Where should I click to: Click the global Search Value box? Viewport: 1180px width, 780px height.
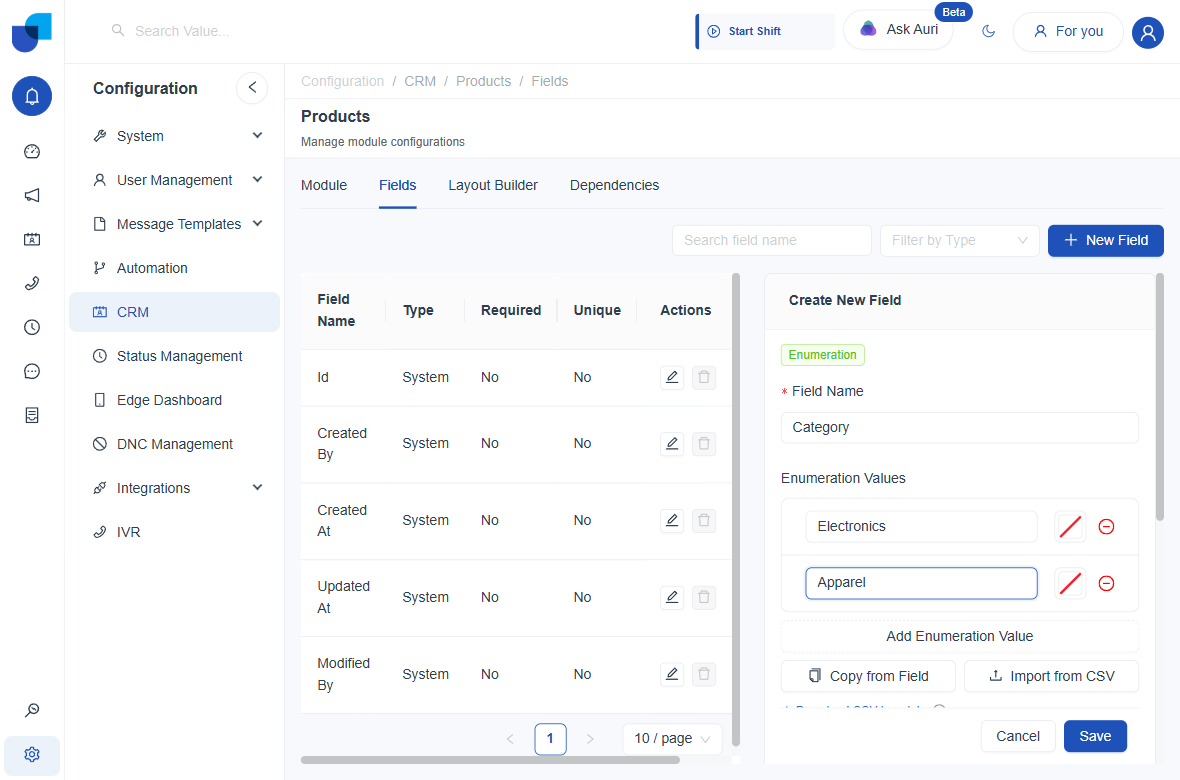182,31
